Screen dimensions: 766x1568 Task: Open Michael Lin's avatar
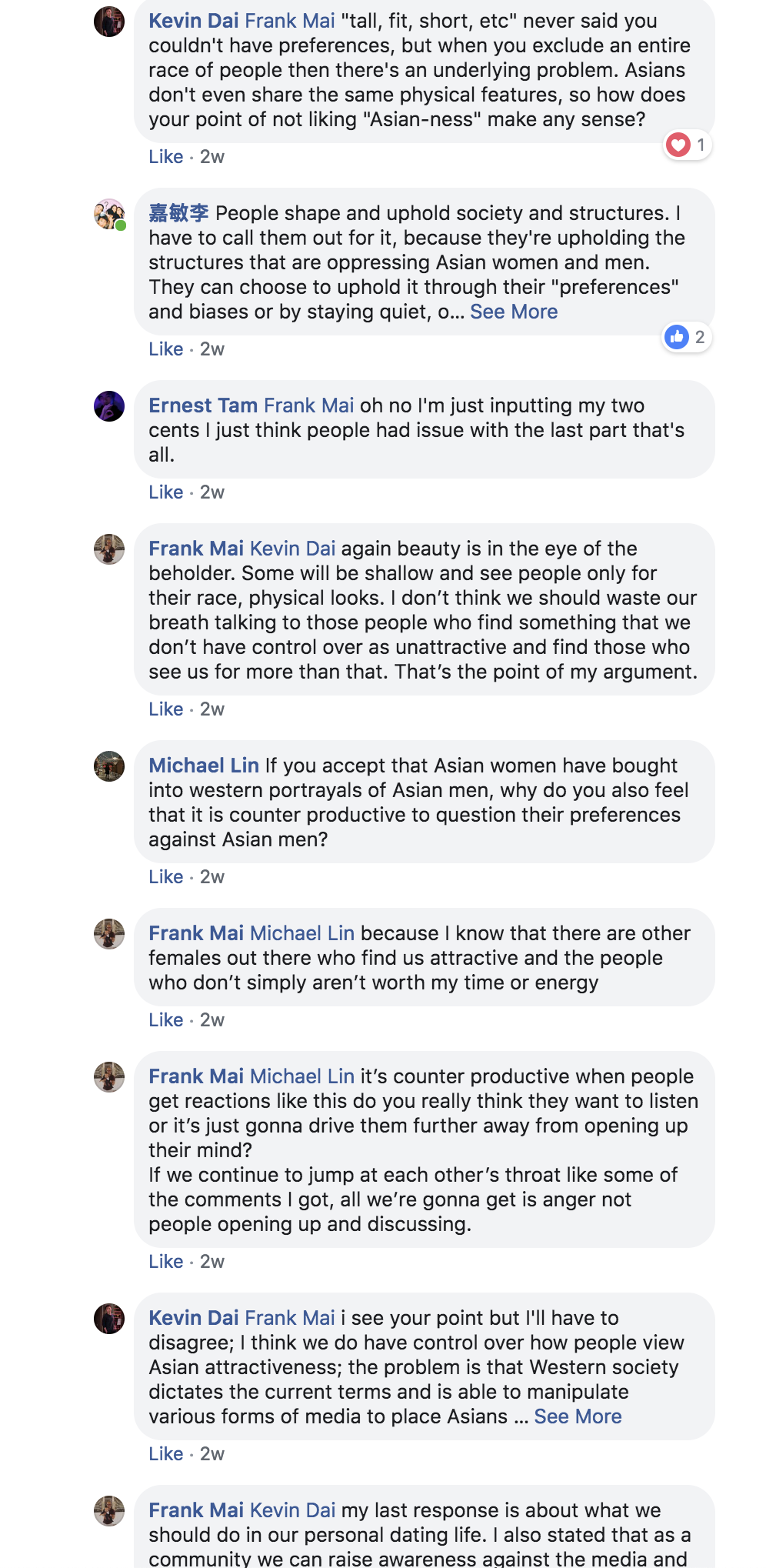109,766
